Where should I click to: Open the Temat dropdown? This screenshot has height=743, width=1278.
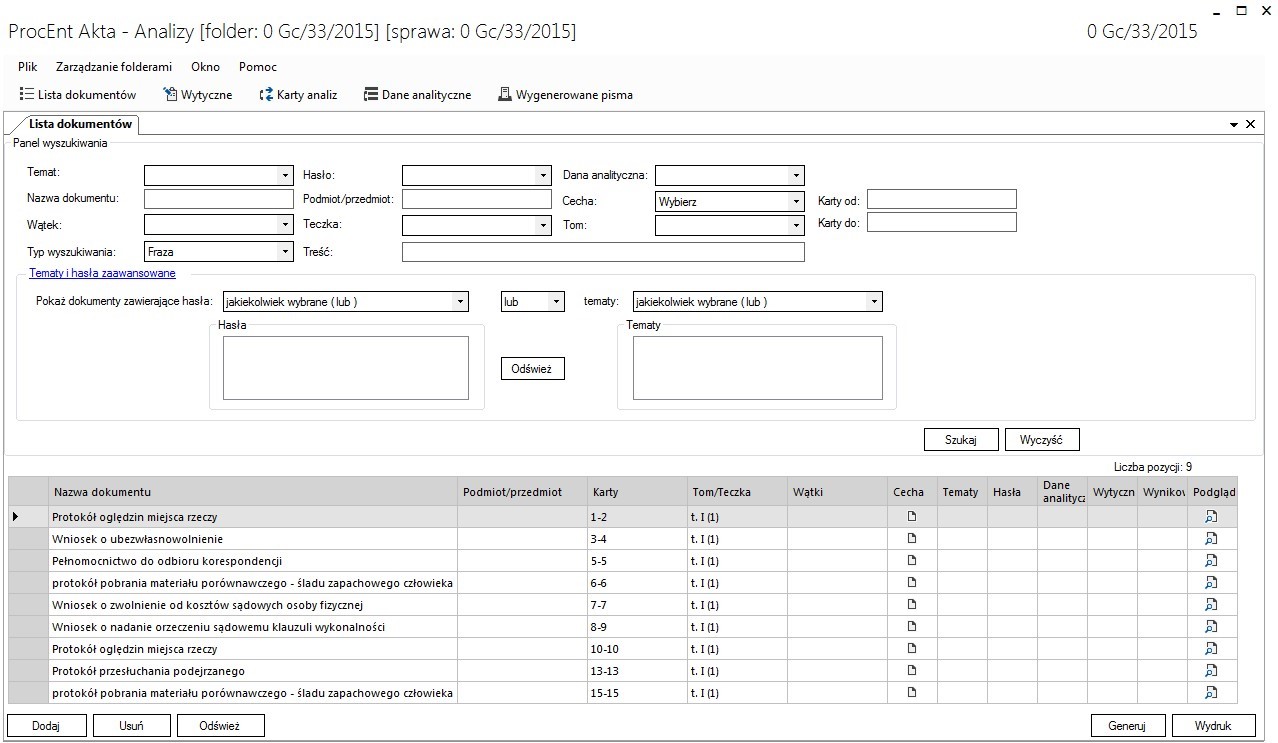285,176
